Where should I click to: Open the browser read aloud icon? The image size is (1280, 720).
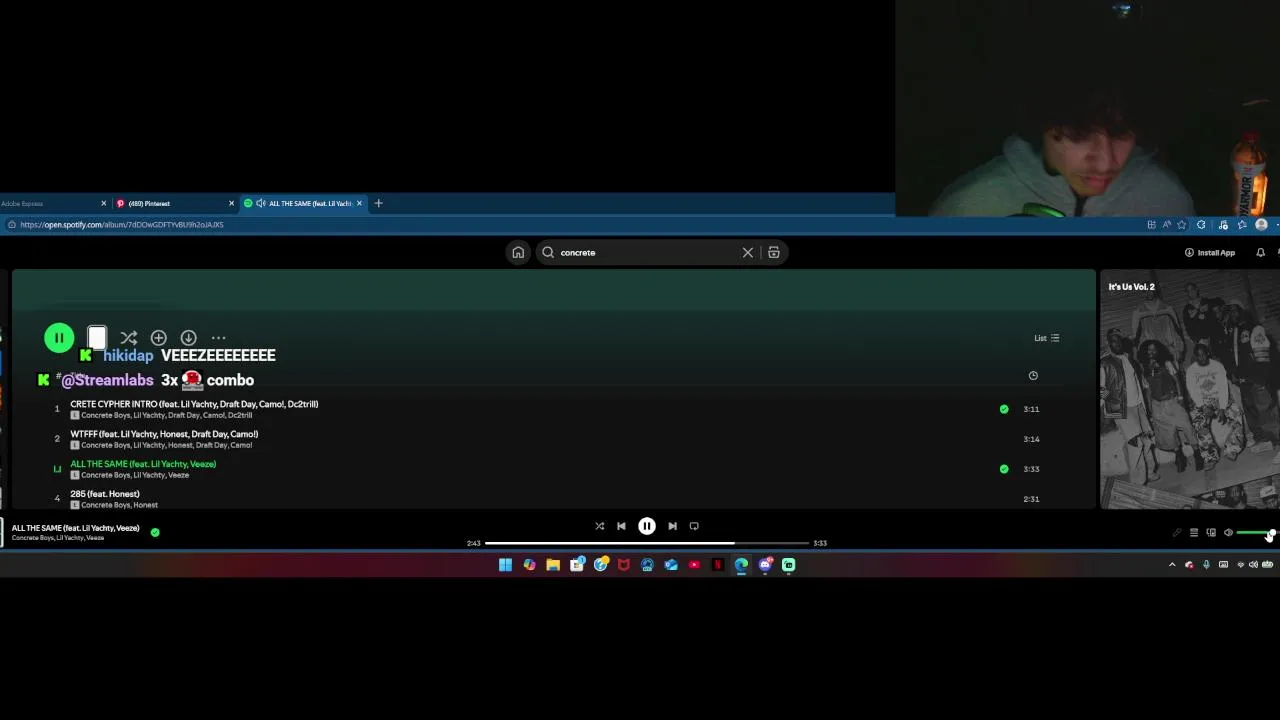(x=1166, y=225)
